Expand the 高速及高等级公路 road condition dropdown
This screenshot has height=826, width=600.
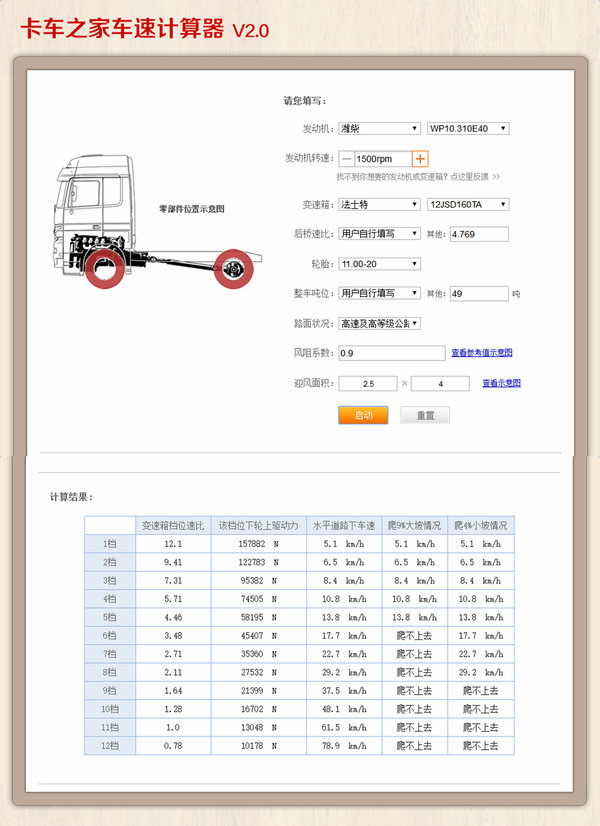tap(379, 323)
